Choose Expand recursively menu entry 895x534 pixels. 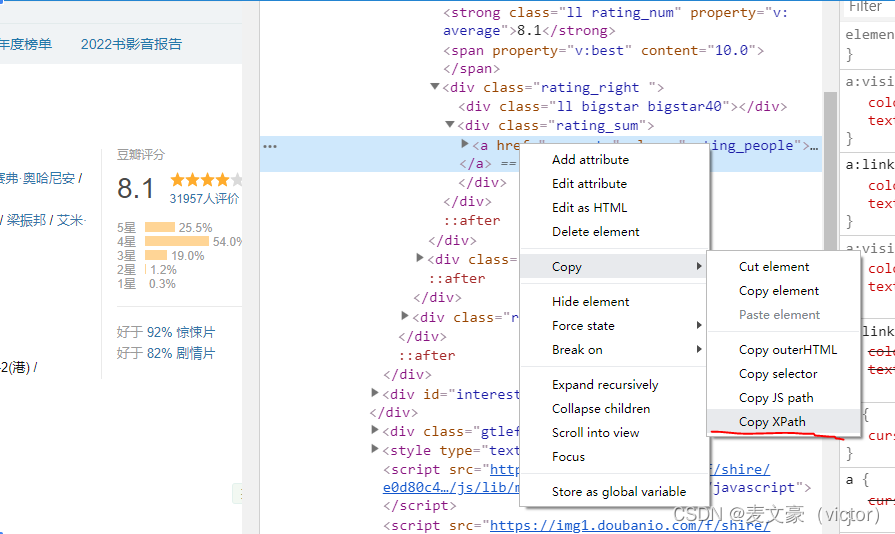605,385
